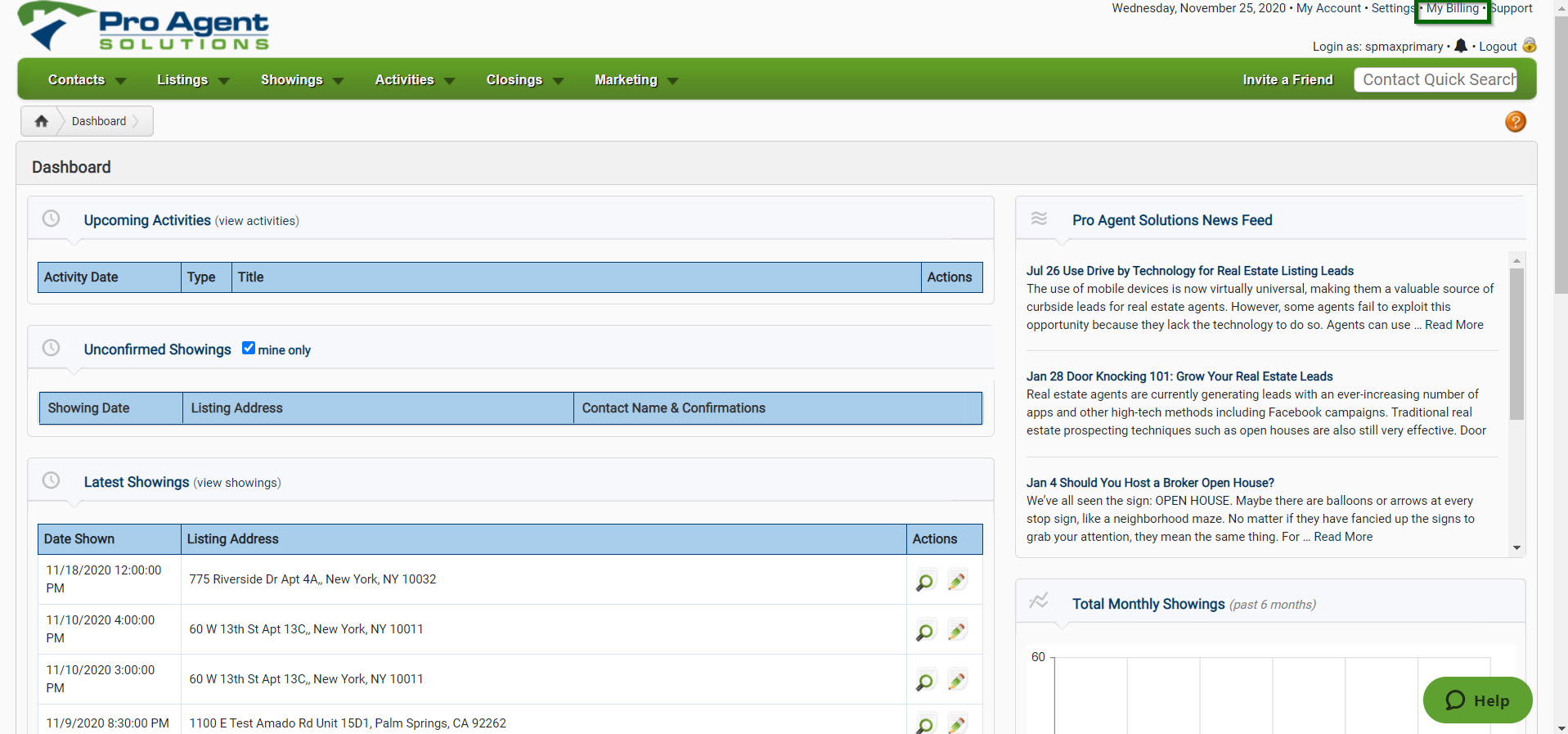Image resolution: width=1568 pixels, height=734 pixels.
Task: Edit showing for 775 Riverside Dr pencil icon
Action: (957, 581)
